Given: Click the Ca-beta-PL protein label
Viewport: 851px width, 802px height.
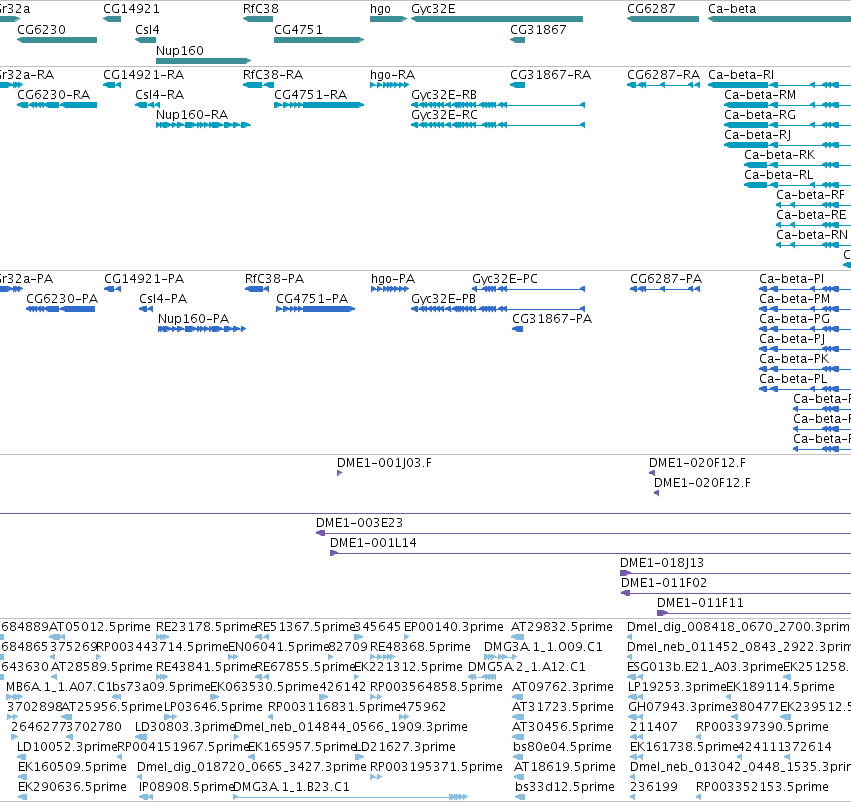Looking at the screenshot, I should tap(793, 379).
